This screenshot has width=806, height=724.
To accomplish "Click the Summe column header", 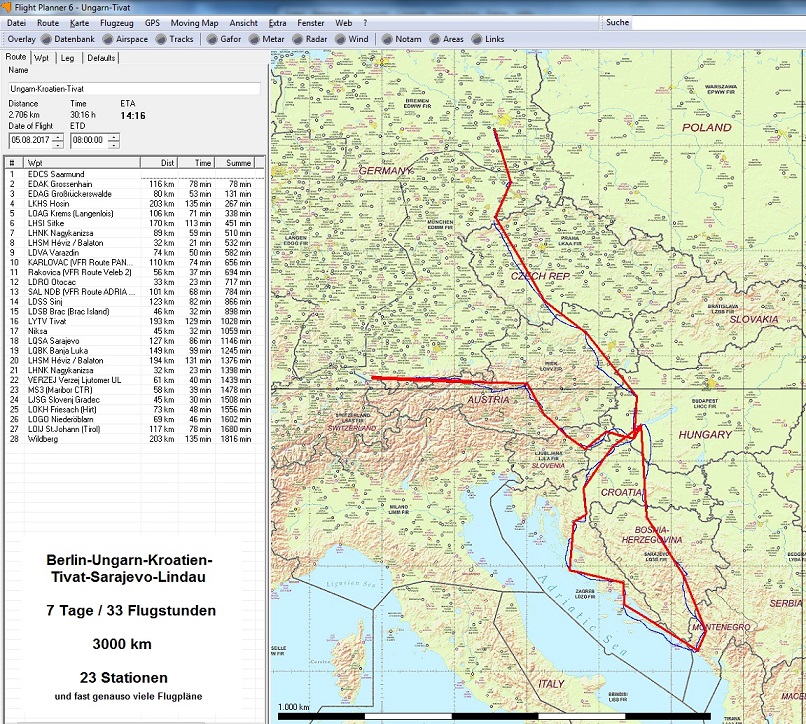I will coord(238,162).
